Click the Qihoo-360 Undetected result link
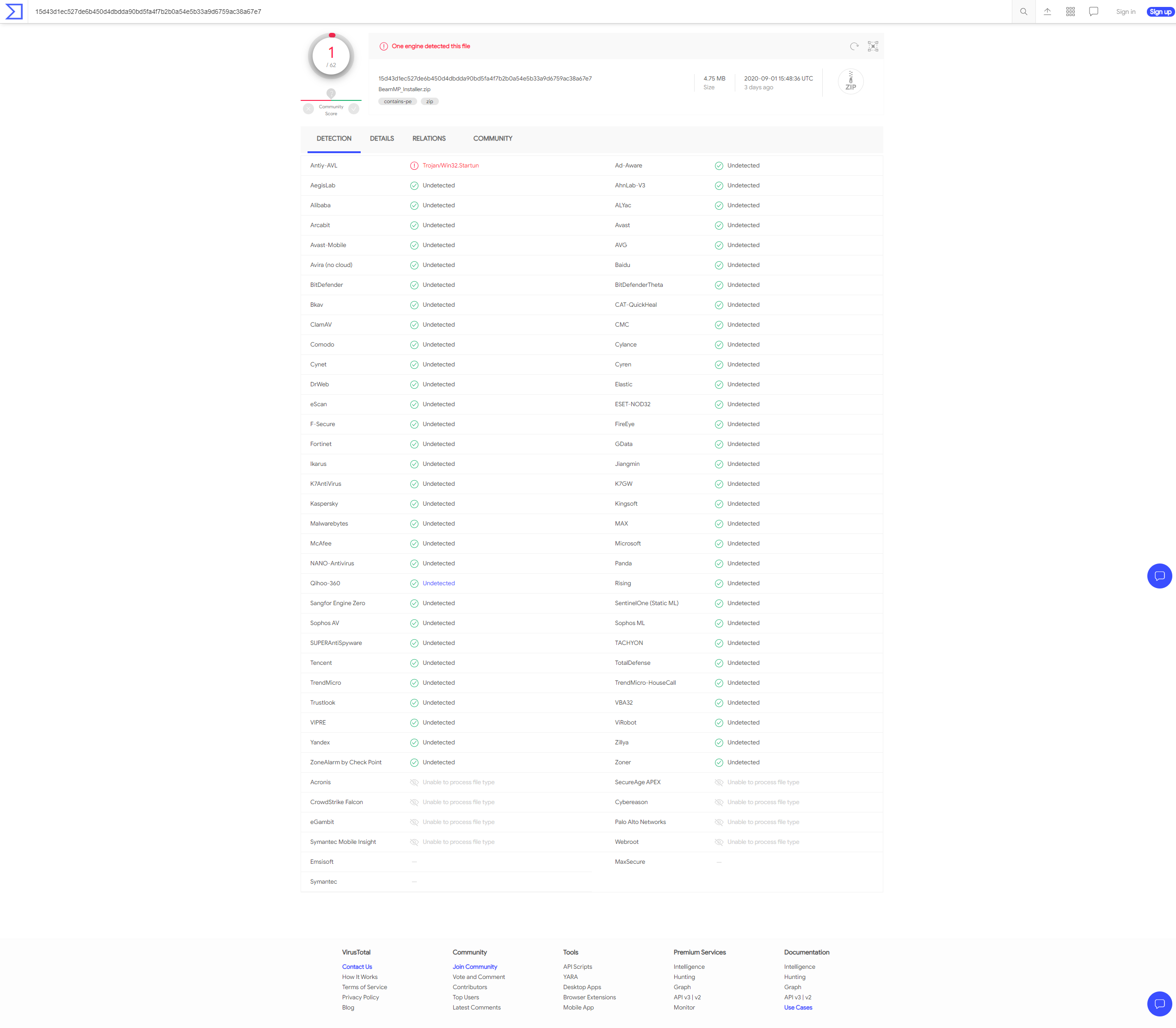 439,583
